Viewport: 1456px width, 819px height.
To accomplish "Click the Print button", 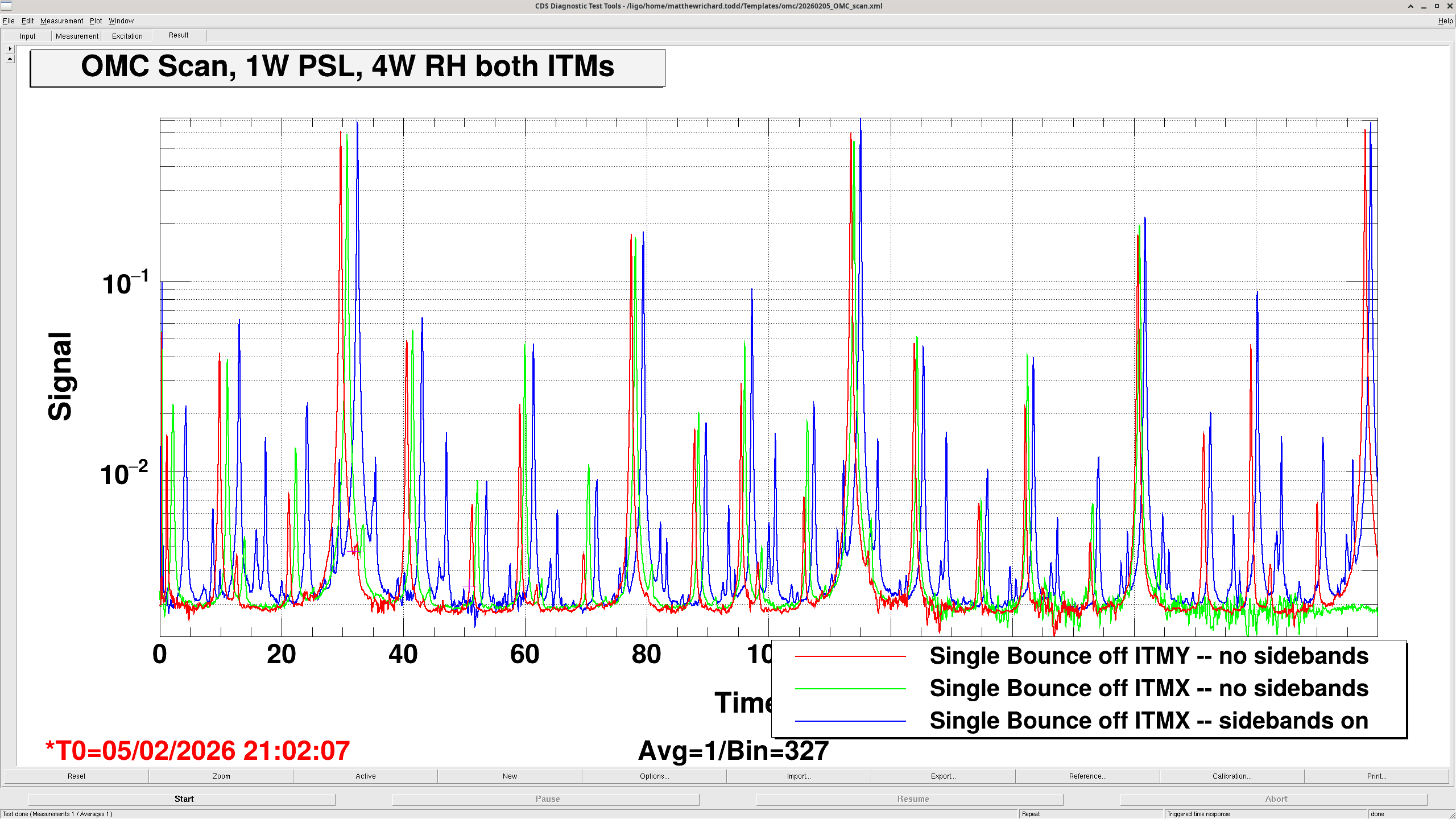I will pyautogui.click(x=1376, y=776).
